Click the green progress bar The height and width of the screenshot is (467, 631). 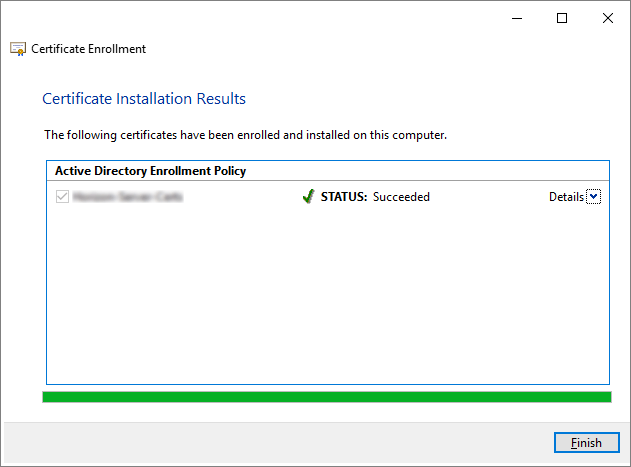(x=326, y=397)
